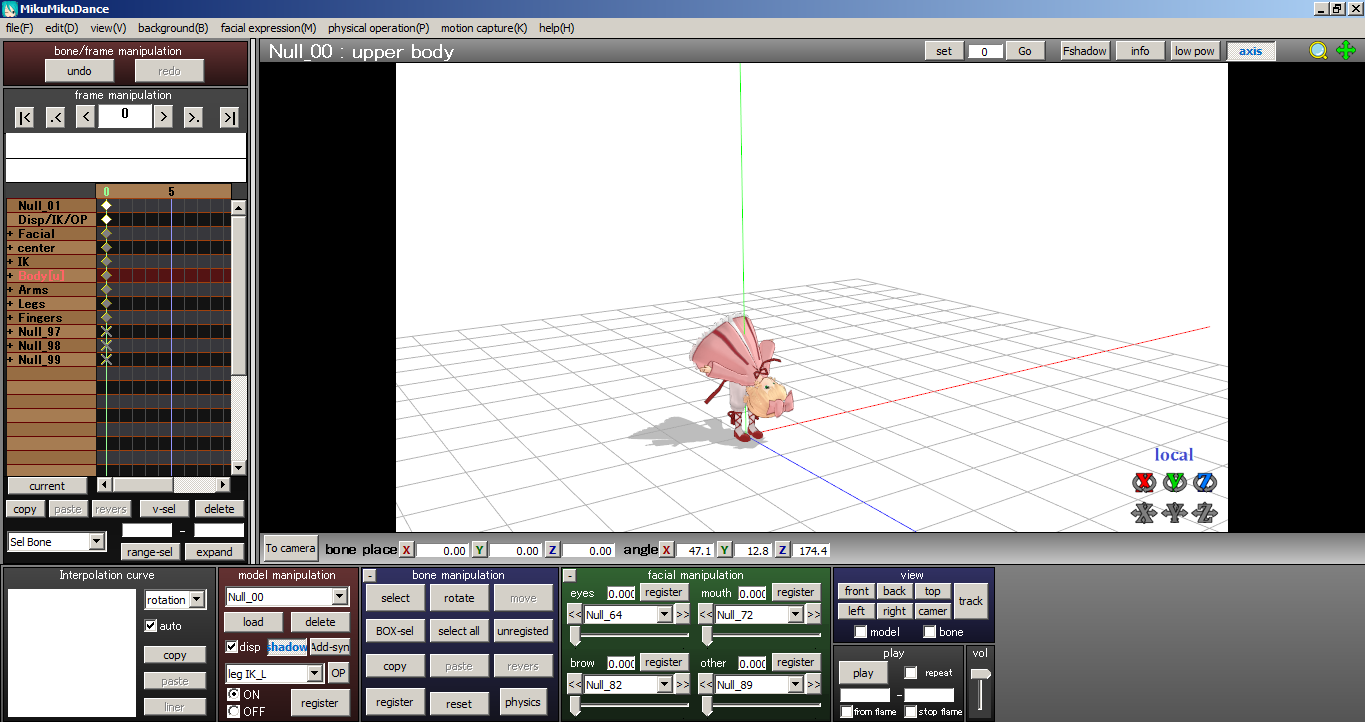The image size is (1365, 722).
Task: Click the undo button
Action: pyautogui.click(x=79, y=71)
